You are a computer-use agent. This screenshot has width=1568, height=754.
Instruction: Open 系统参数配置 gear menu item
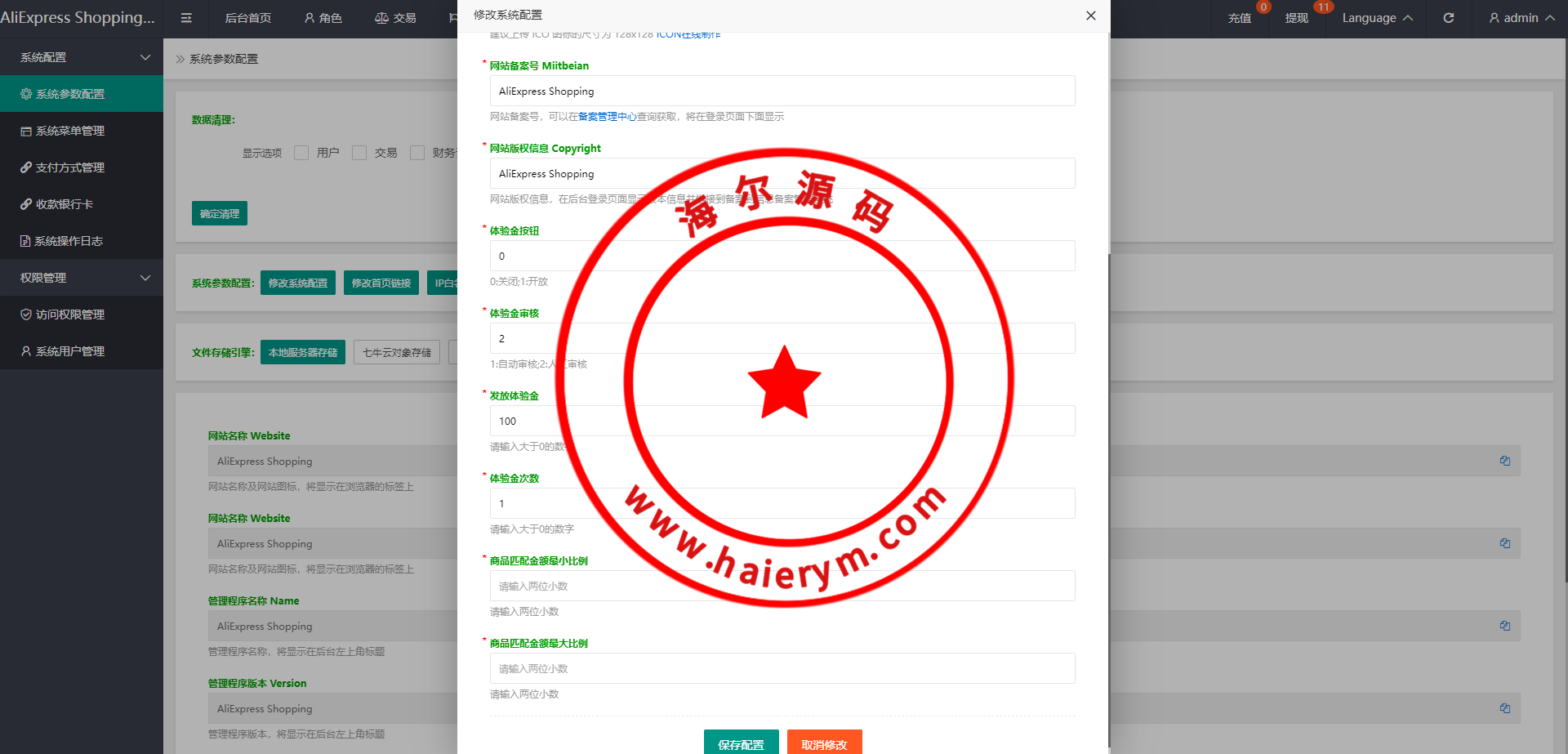coord(70,94)
